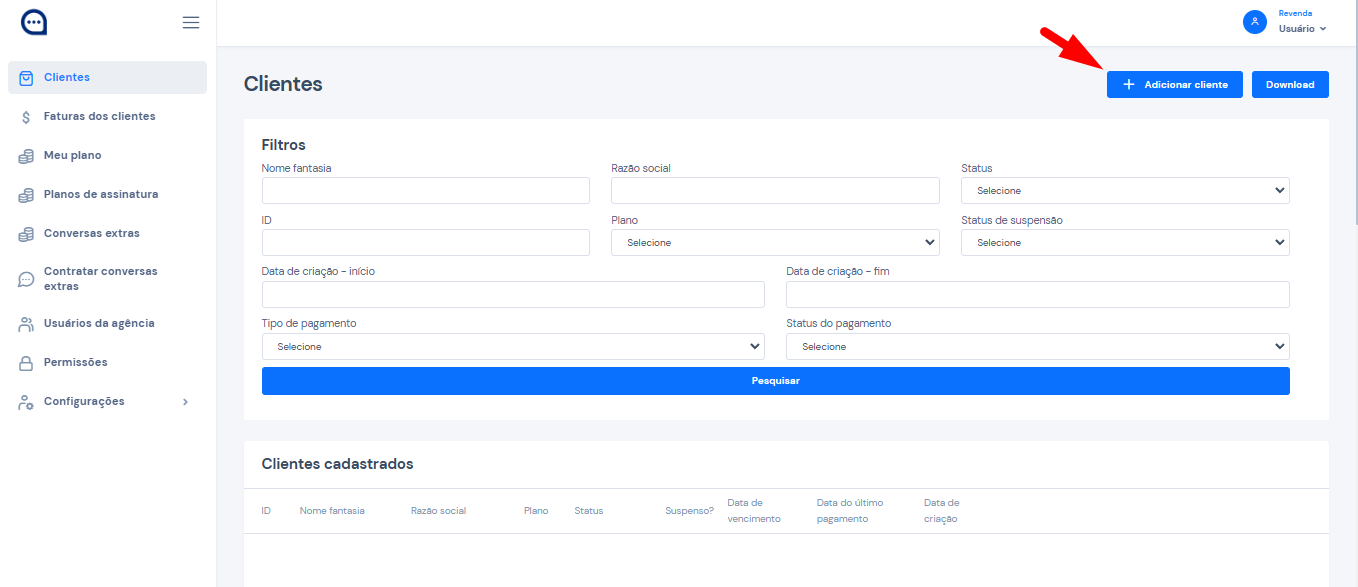Click the coins icon beside Meu plano
1358x587 pixels.
point(27,156)
